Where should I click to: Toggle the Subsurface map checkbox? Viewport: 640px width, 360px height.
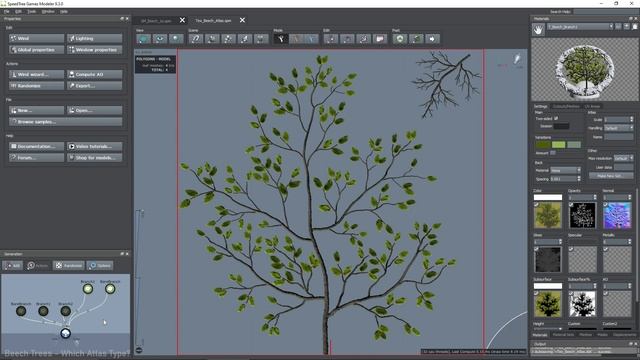536,293
